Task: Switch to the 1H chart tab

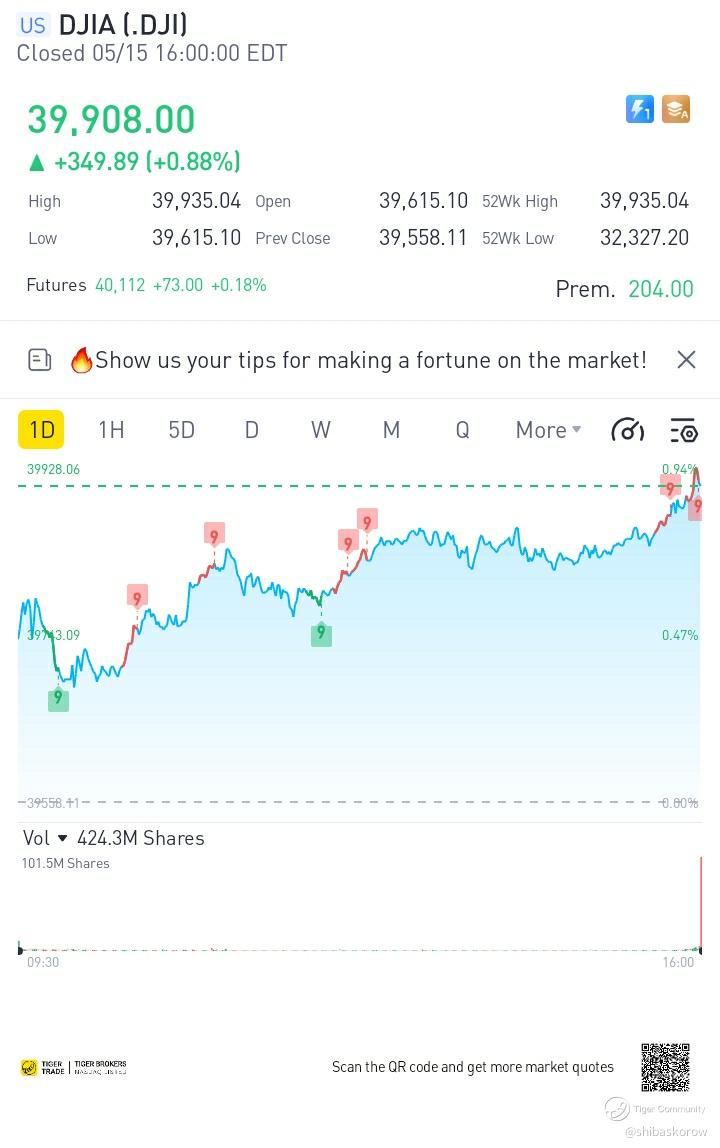Action: 111,430
